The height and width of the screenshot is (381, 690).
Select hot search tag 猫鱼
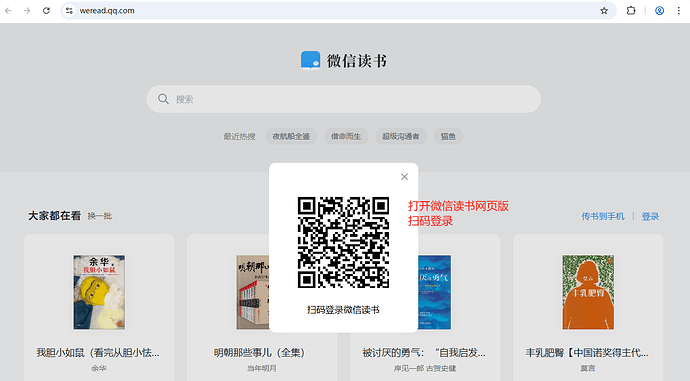pos(448,136)
